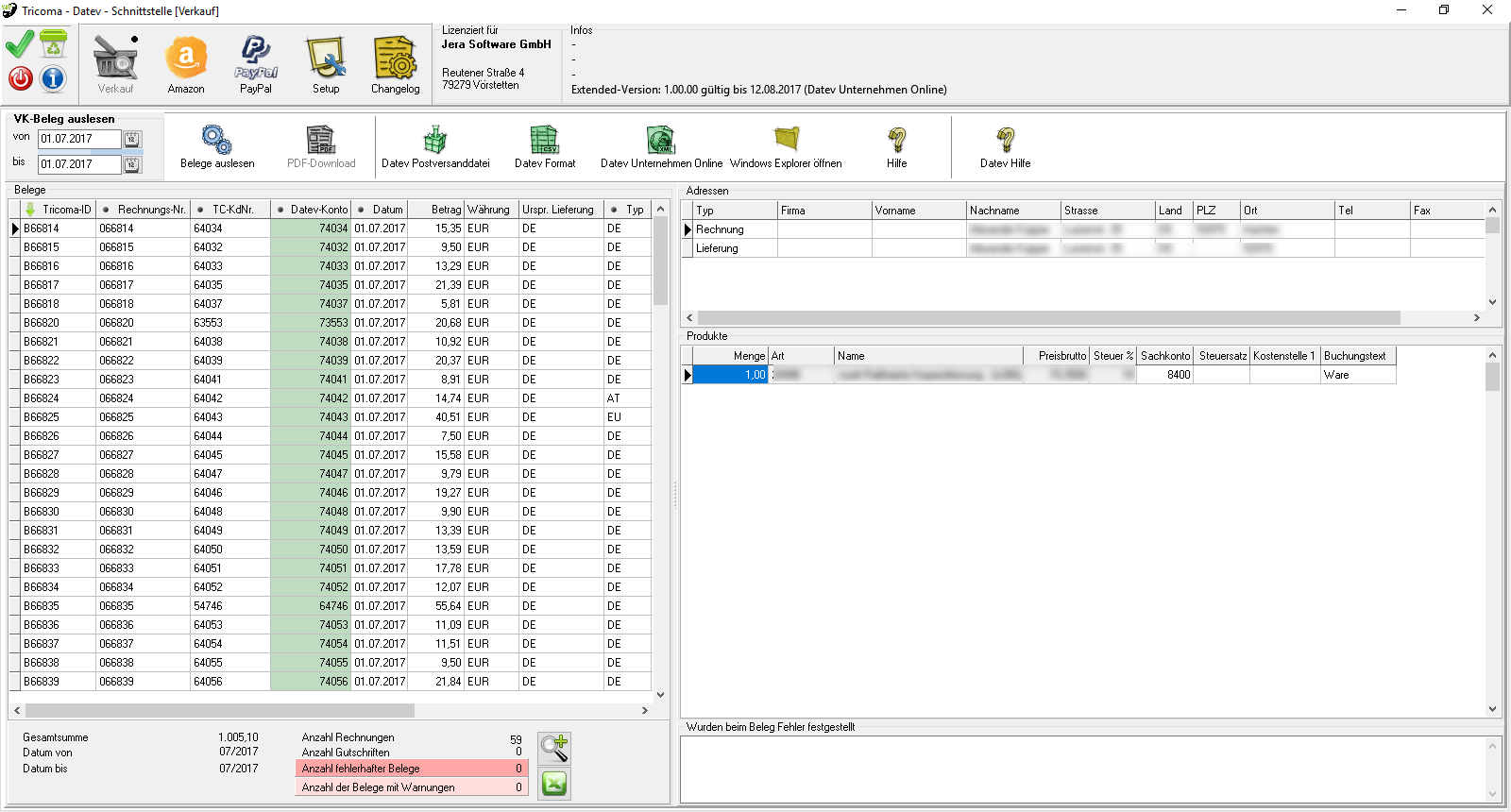Viewport: 1511px width, 812px height.
Task: Open the Changelog
Action: tap(395, 64)
